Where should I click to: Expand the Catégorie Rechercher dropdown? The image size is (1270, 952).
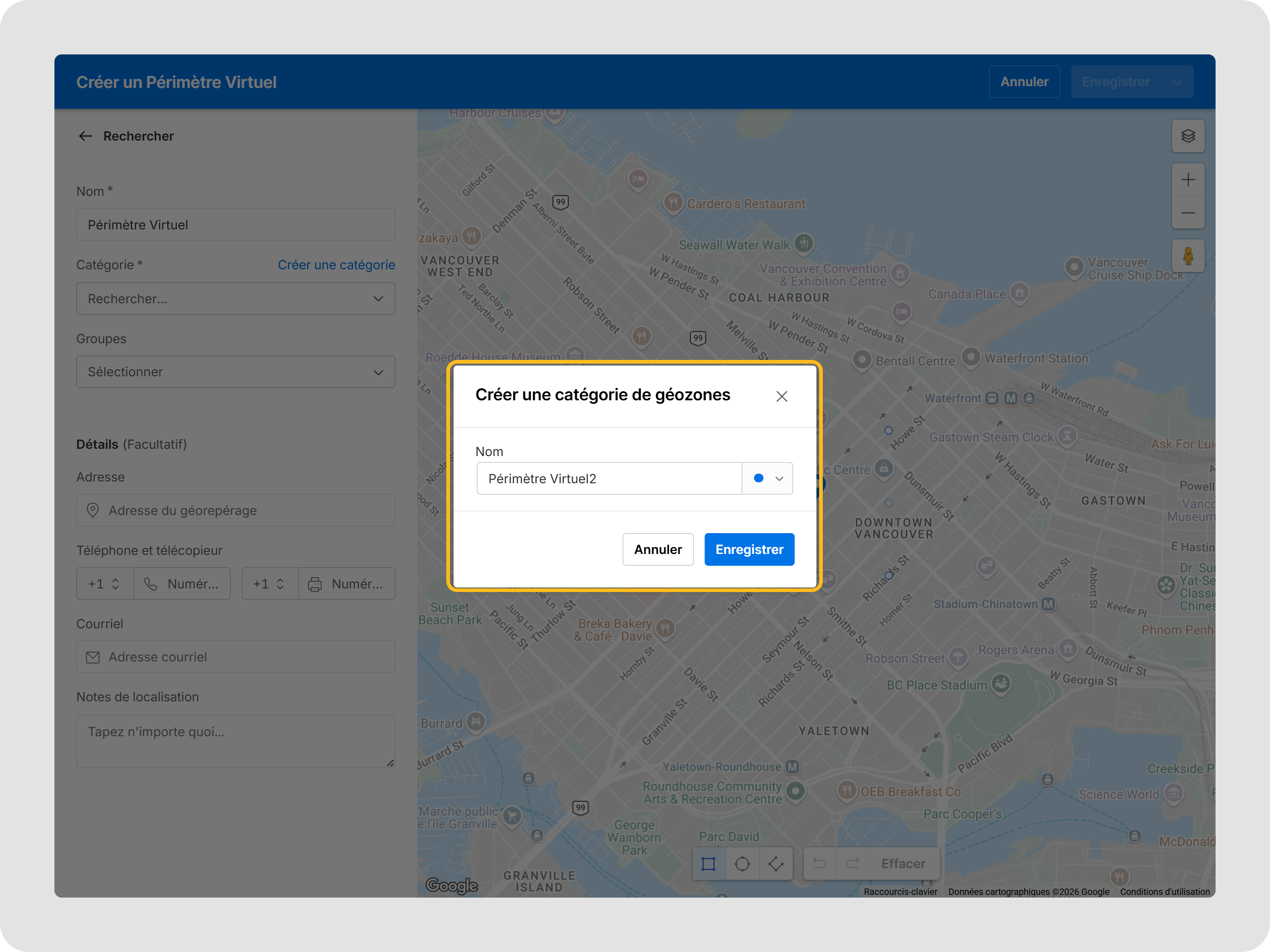(x=235, y=298)
